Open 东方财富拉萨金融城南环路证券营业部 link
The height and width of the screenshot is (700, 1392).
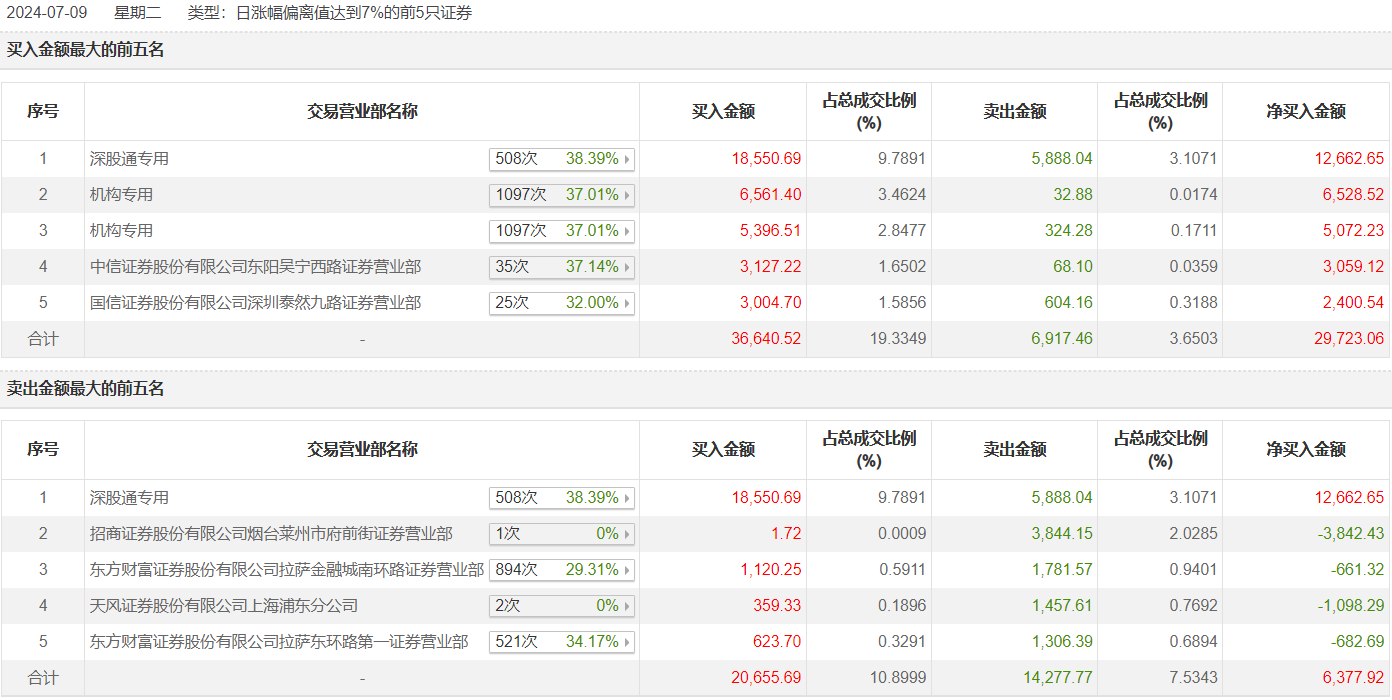(x=287, y=570)
